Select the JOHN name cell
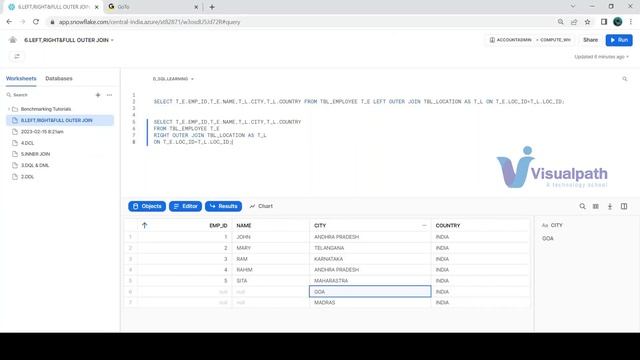Image resolution: width=640 pixels, height=360 pixels. (x=271, y=237)
